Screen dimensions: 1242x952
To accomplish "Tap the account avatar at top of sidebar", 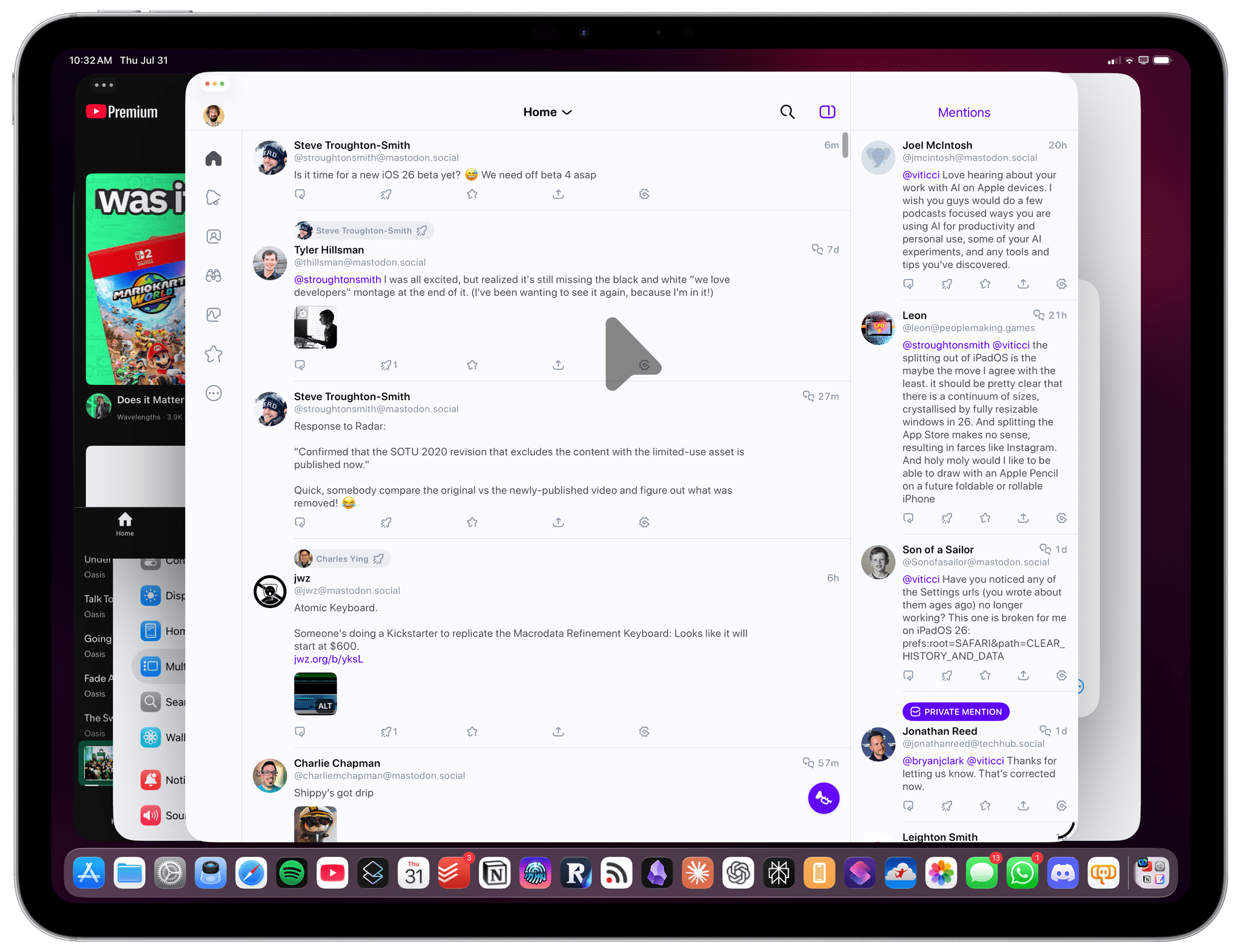I will click(213, 115).
